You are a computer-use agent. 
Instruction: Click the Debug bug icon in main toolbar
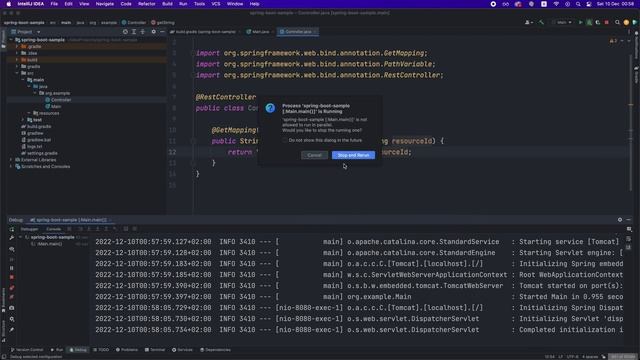(589, 22)
